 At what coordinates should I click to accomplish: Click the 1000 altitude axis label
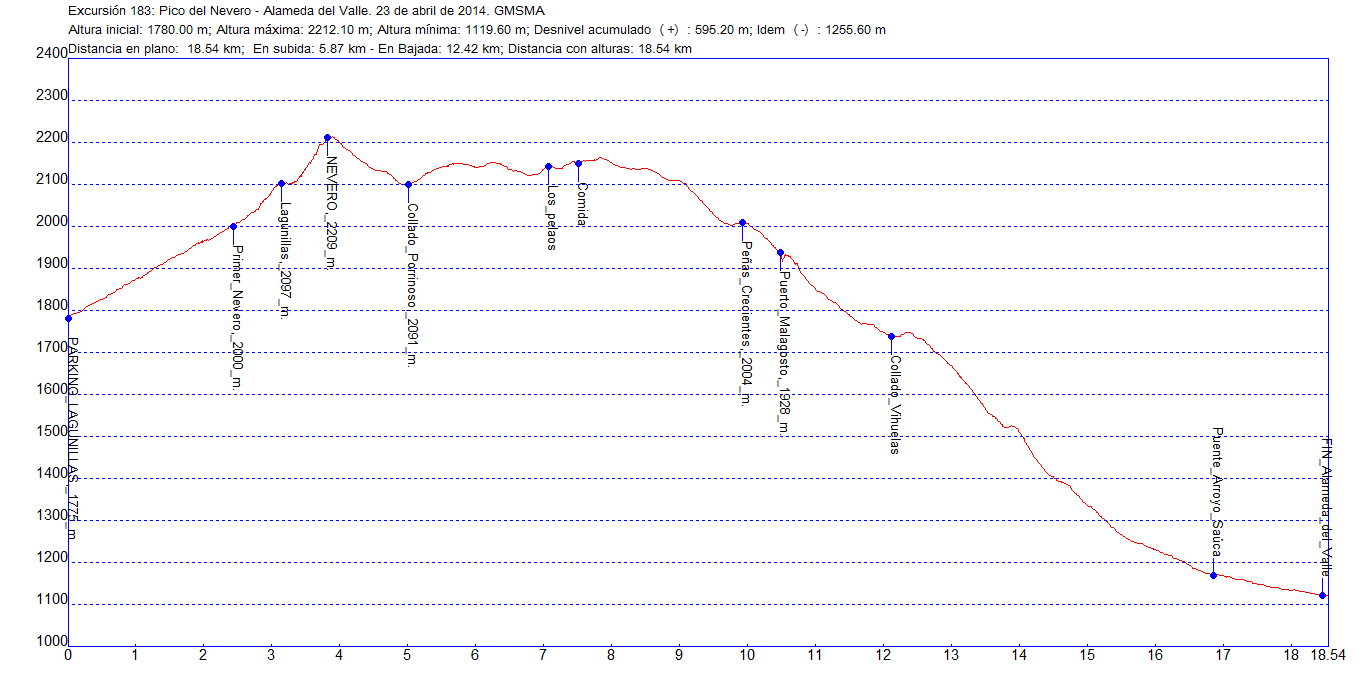coord(51,642)
